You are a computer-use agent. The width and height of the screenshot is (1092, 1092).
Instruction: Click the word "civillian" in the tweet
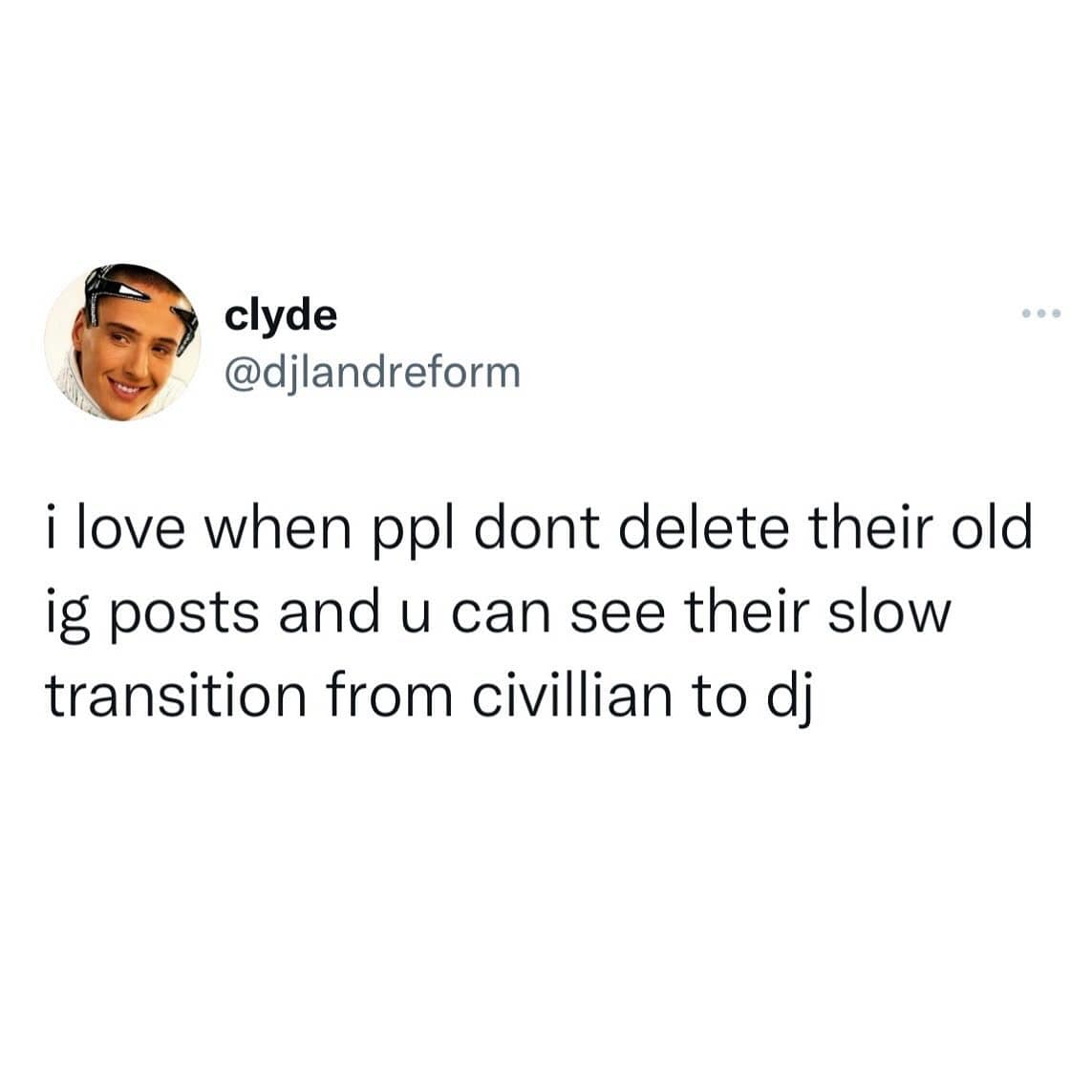[572, 696]
